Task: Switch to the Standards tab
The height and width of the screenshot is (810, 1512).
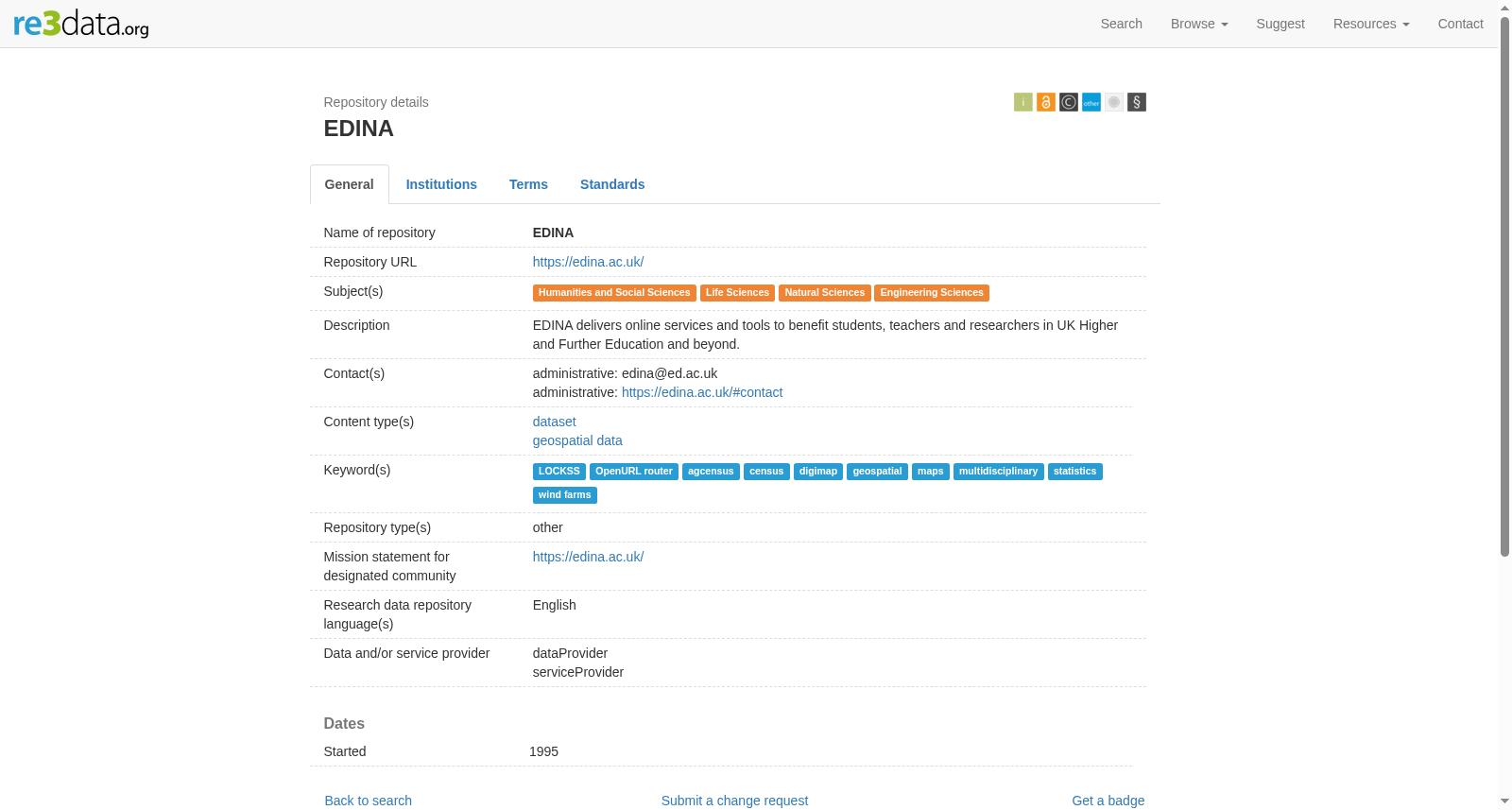Action: coord(612,184)
